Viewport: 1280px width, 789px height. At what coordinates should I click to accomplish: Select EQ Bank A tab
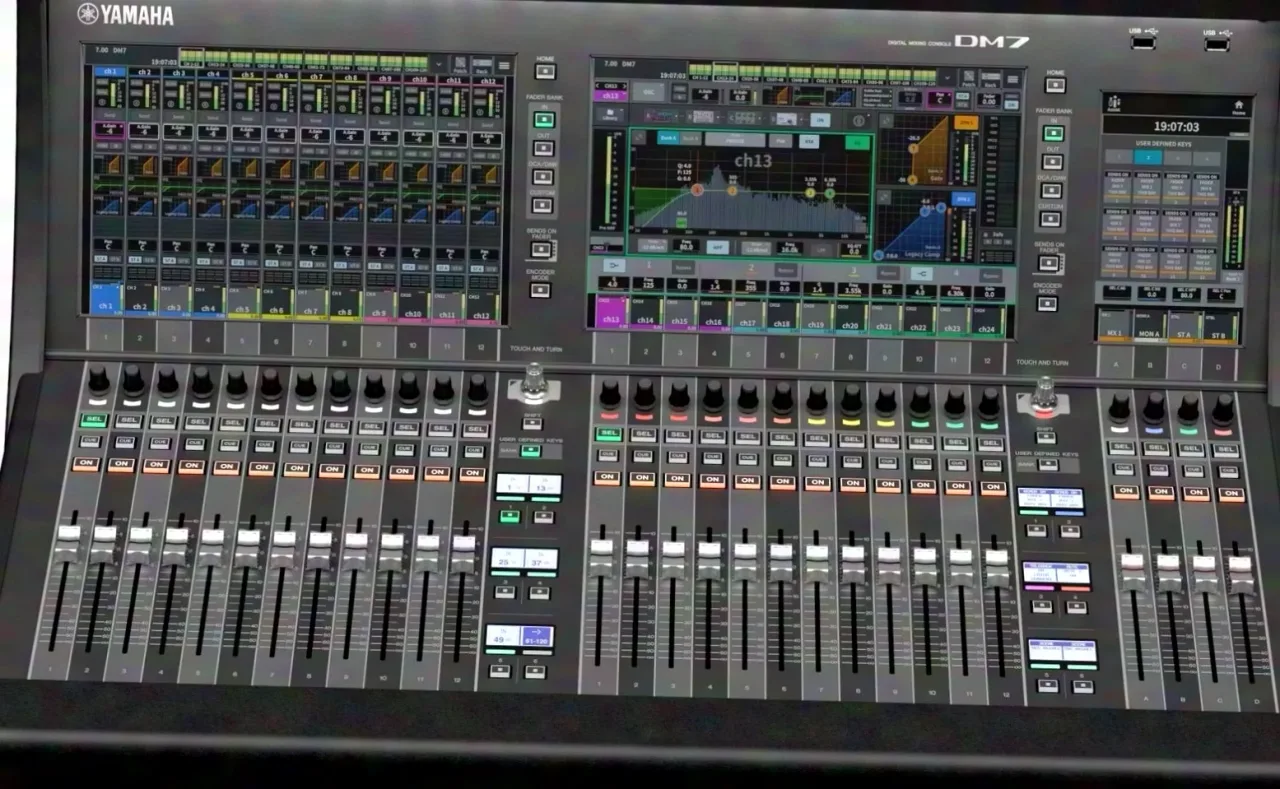pos(668,138)
